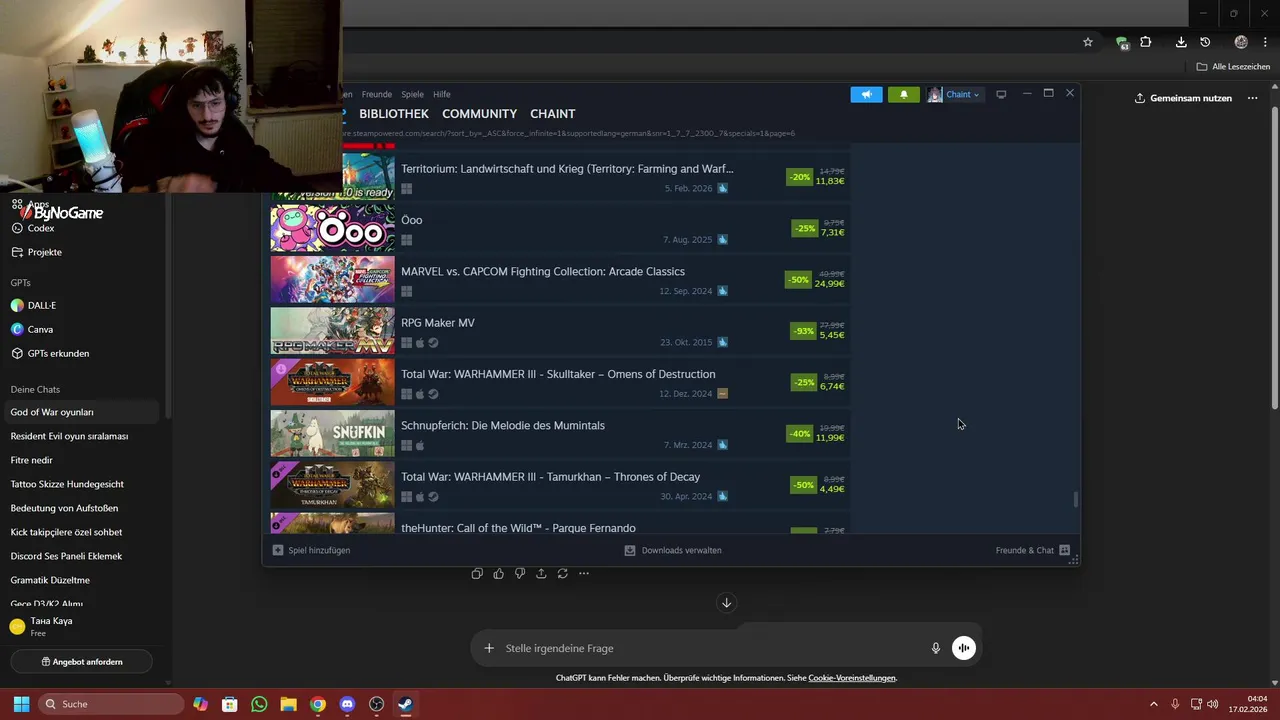The height and width of the screenshot is (720, 1280).
Task: Click the RPG Maker MV thumbnail
Action: coord(332,331)
